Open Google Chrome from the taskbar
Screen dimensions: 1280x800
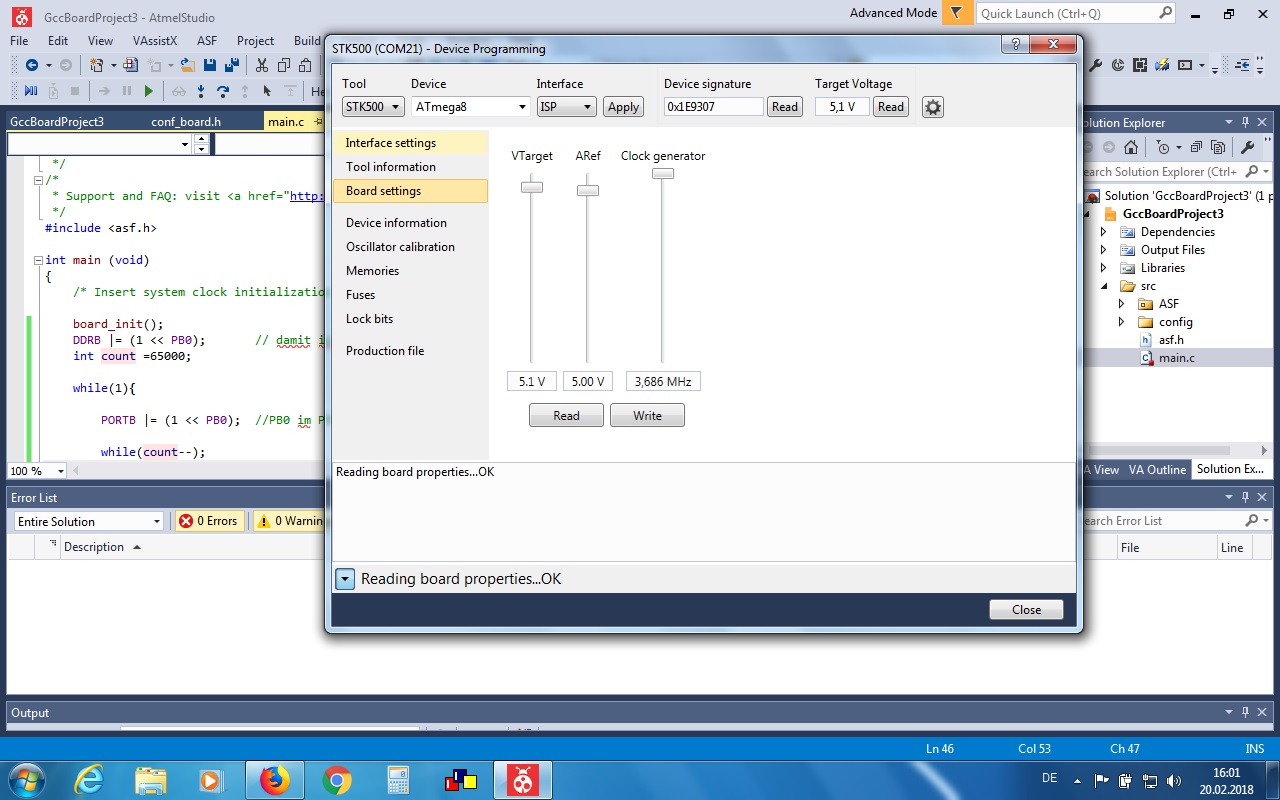point(337,780)
